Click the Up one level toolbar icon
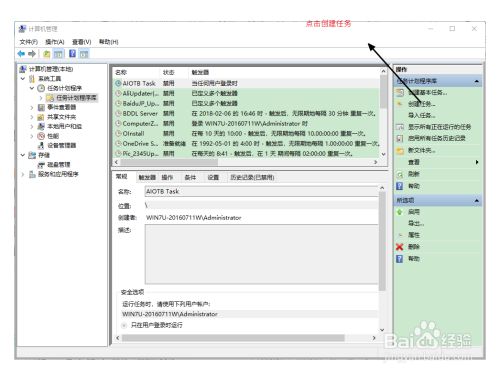 [47, 54]
